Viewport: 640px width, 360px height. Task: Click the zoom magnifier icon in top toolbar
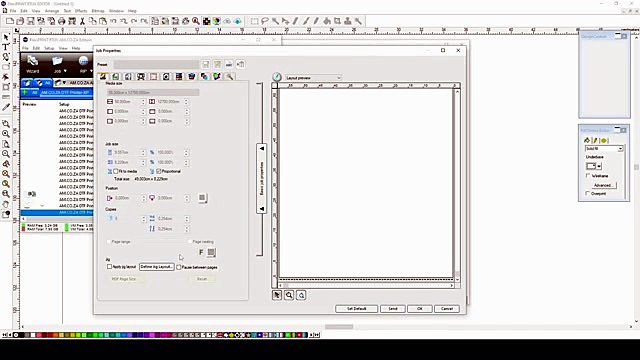(x=196, y=21)
